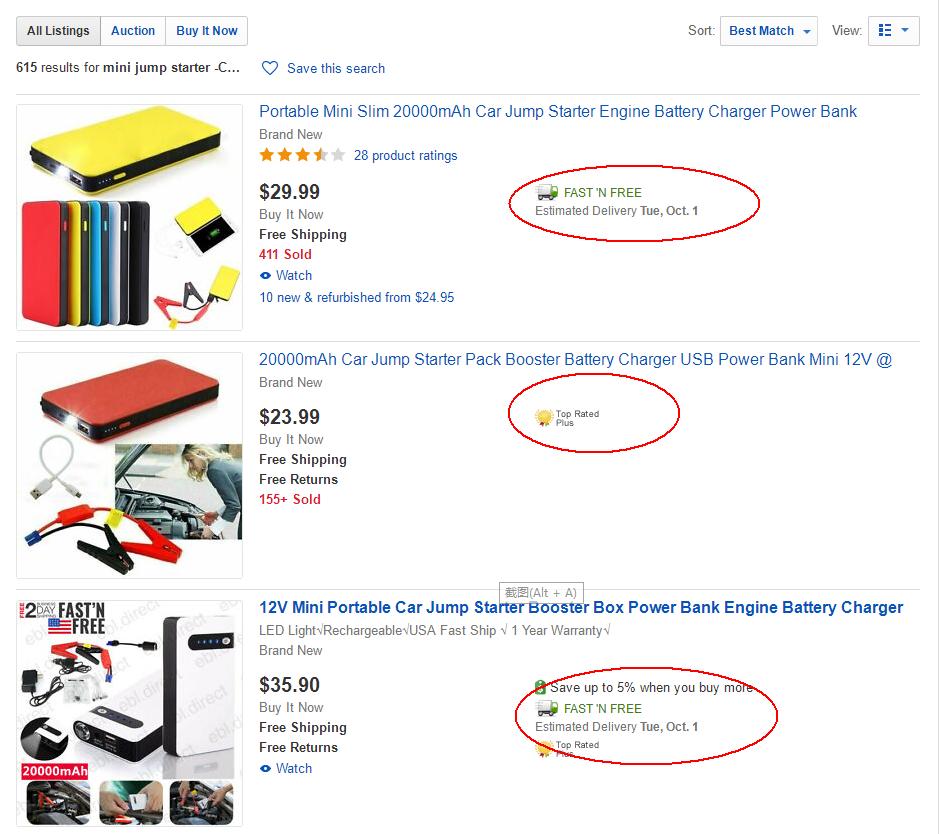Switch to the Buy It Now tab
The image size is (939, 834).
click(207, 31)
